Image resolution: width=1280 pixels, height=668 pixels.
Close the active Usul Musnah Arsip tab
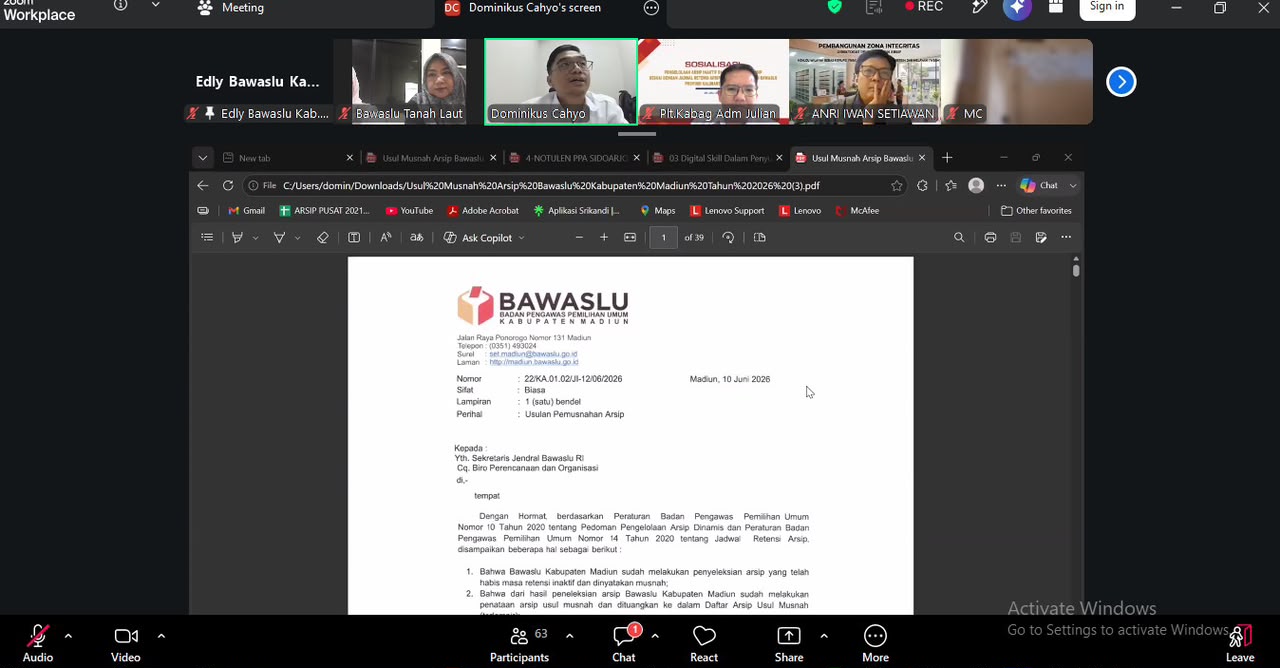tap(922, 158)
